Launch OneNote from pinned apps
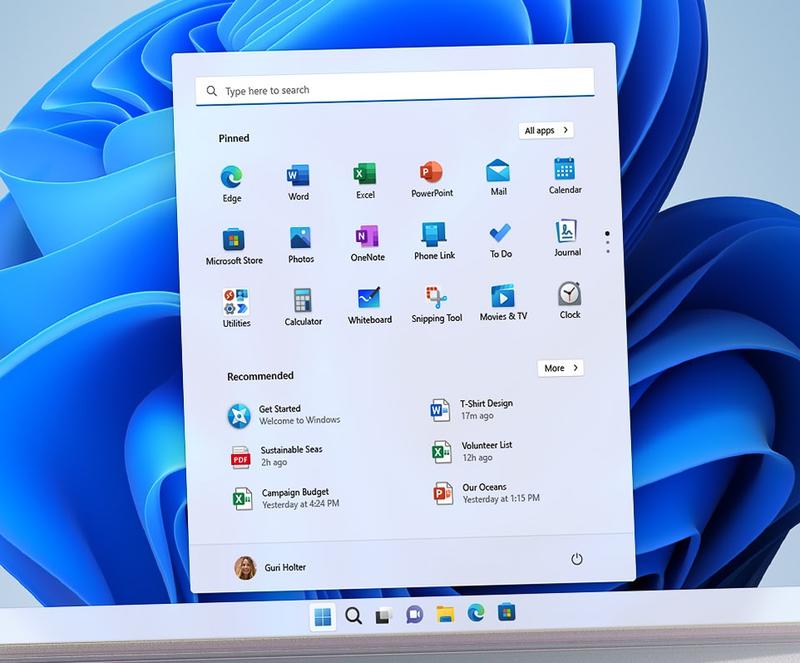Screen dimensions: 800x663 [367, 243]
